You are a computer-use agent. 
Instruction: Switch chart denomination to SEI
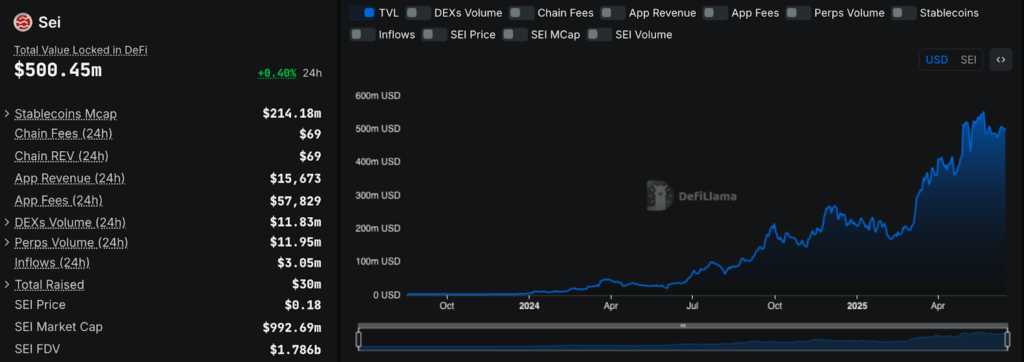tap(968, 60)
